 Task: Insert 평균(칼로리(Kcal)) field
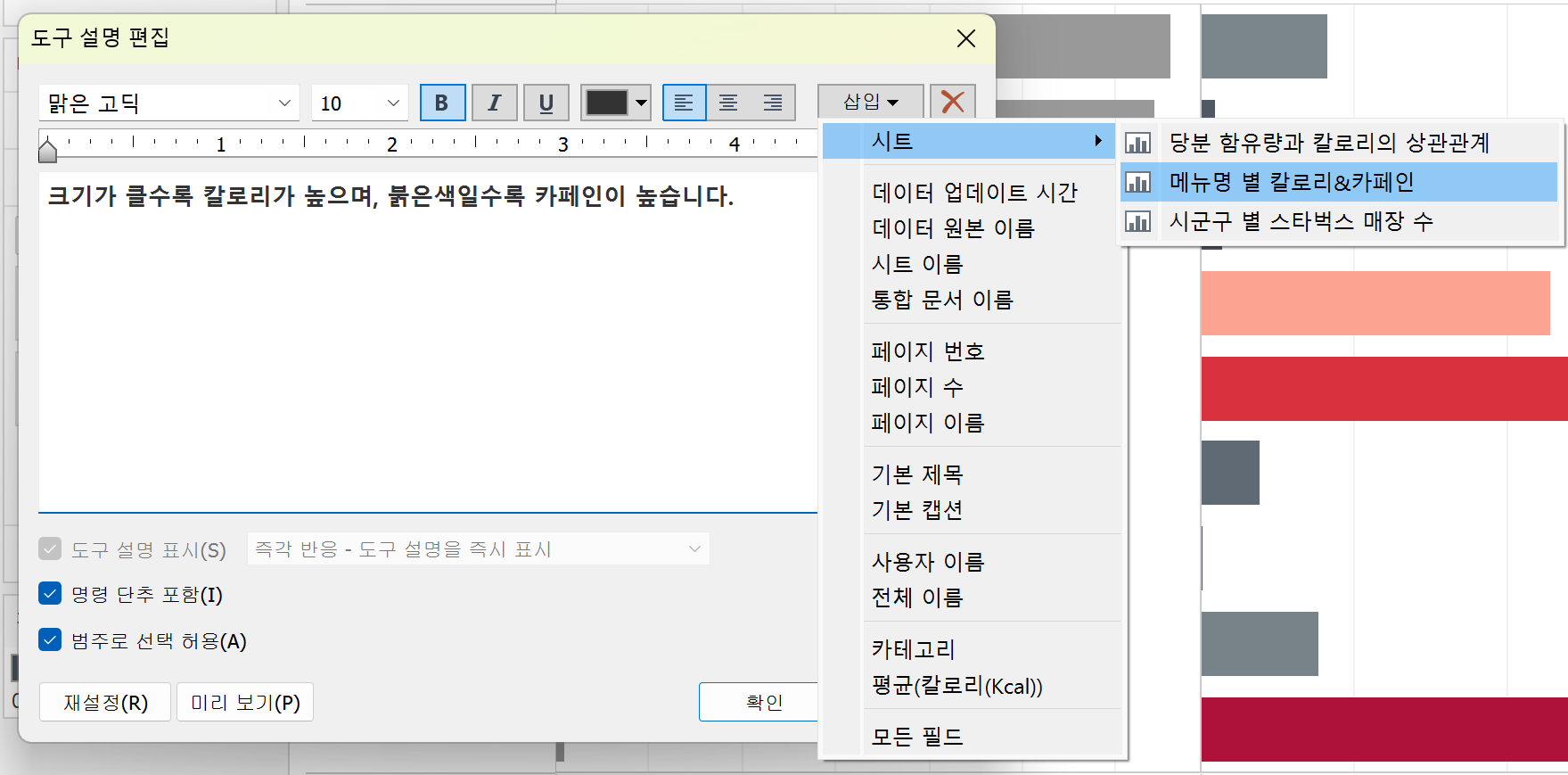click(956, 685)
